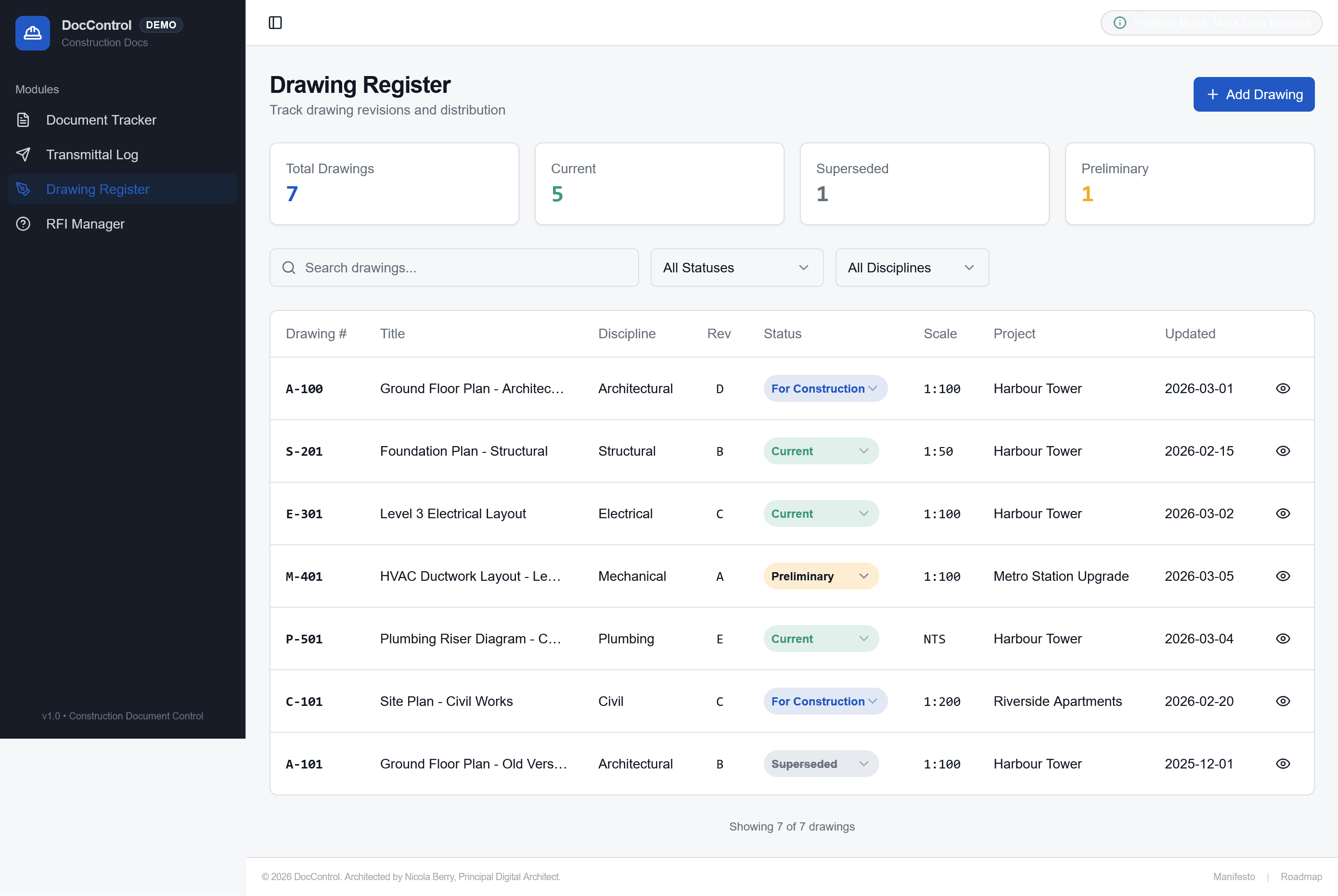The image size is (1338, 896).
Task: Click the magnifier icon in search box
Action: (289, 268)
